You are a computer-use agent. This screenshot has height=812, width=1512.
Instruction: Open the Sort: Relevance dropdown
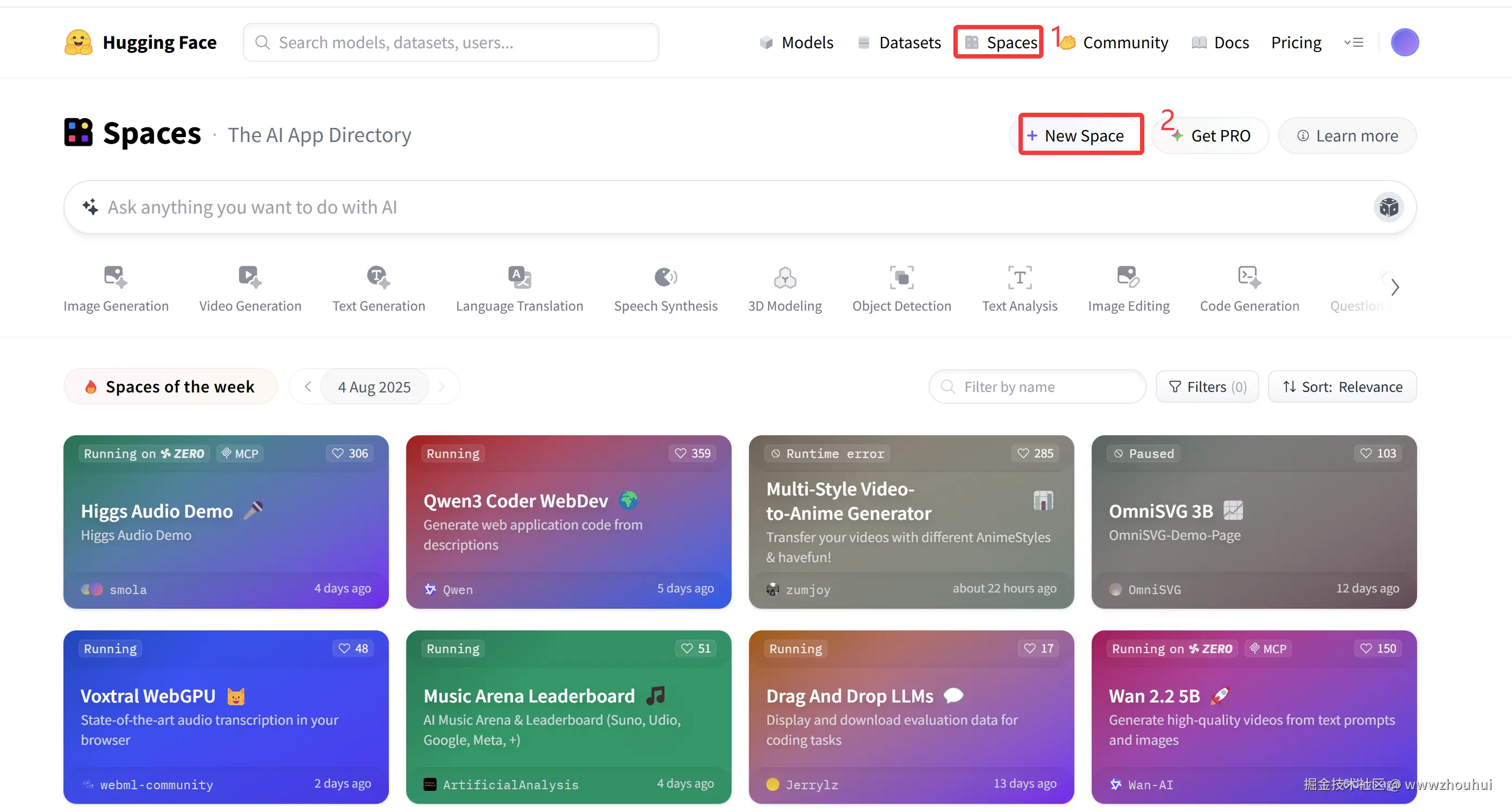coord(1342,386)
